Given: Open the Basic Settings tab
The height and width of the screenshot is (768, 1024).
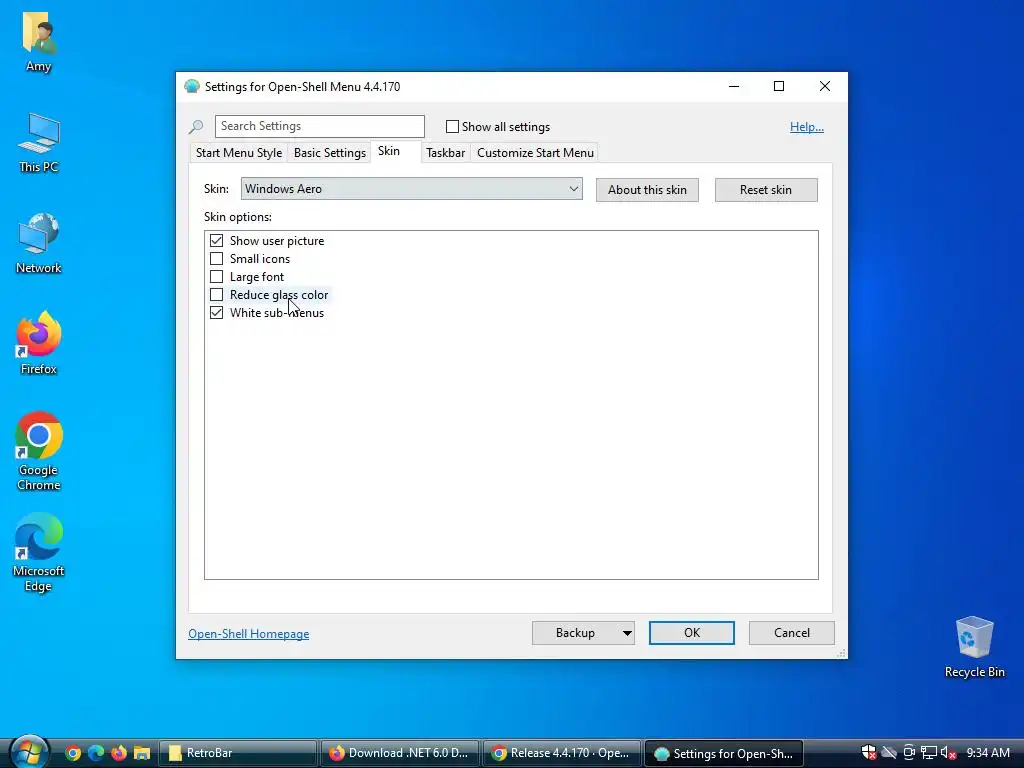Looking at the screenshot, I should pos(330,153).
